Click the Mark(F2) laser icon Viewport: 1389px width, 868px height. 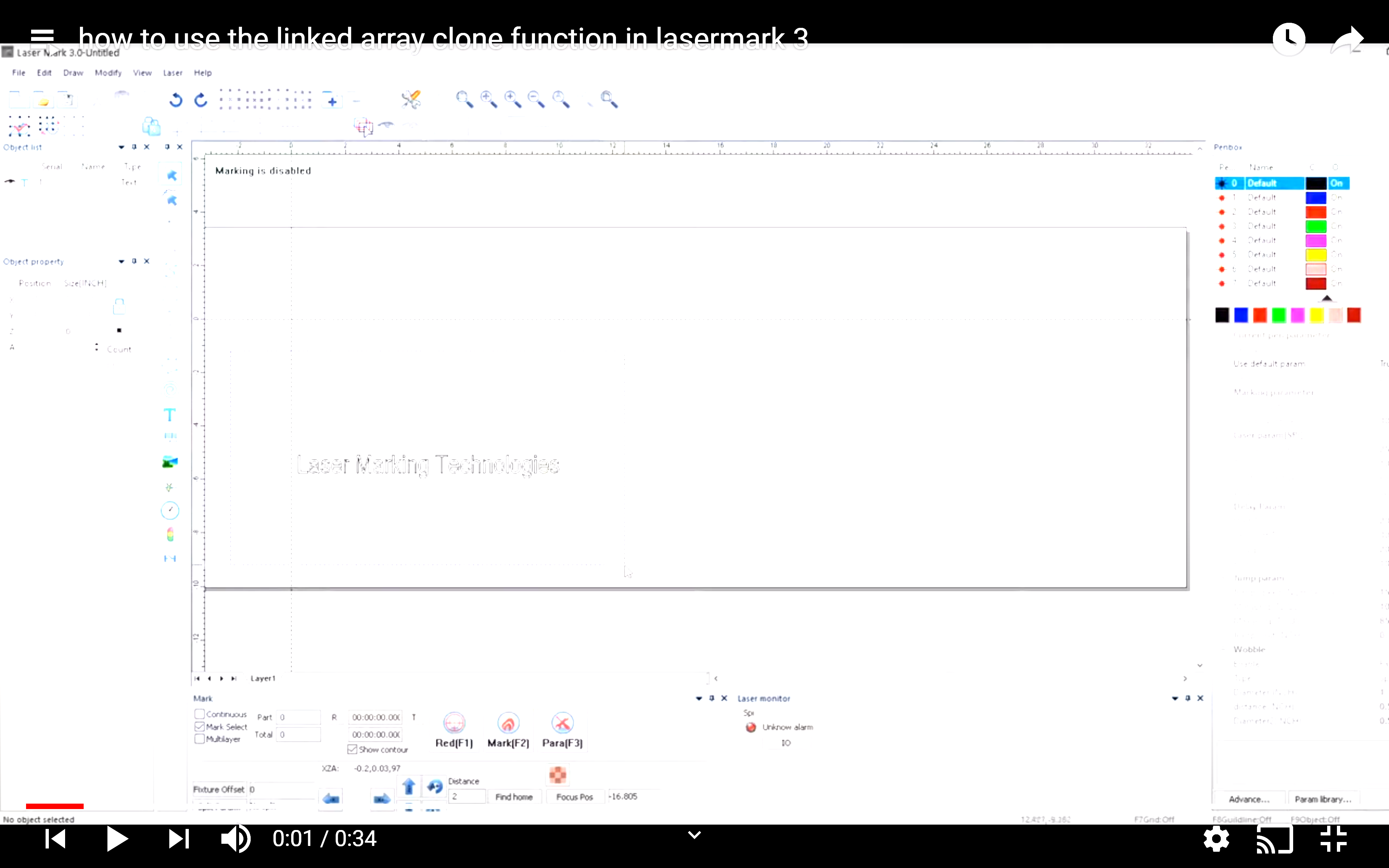508,723
